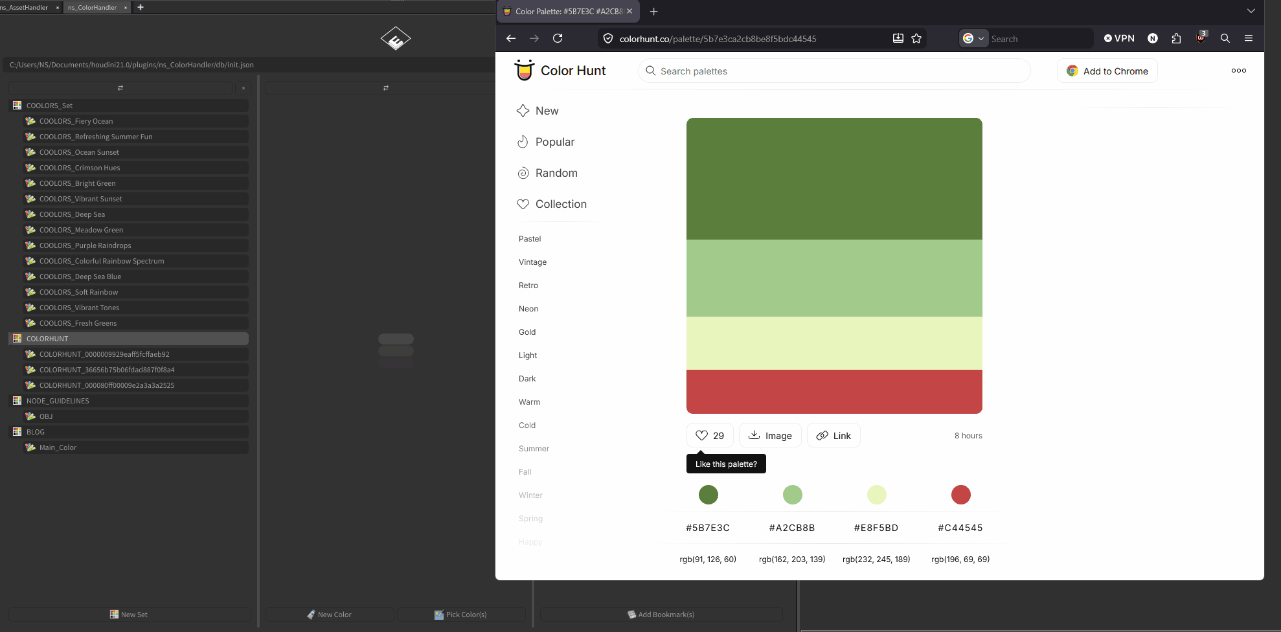Open the search engine selector dropdown

[x=973, y=38]
